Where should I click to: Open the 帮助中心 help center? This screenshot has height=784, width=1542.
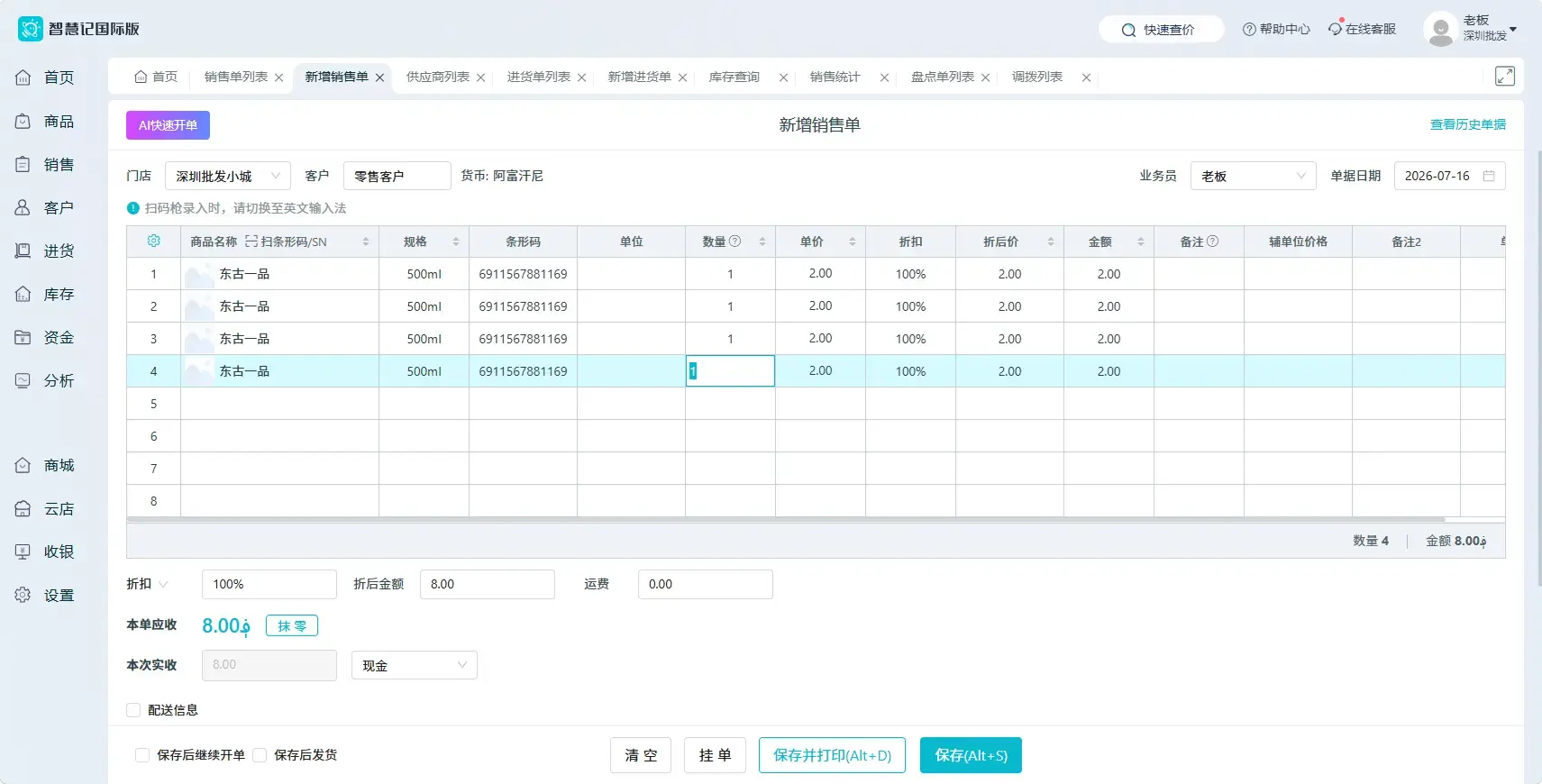[x=1276, y=29]
